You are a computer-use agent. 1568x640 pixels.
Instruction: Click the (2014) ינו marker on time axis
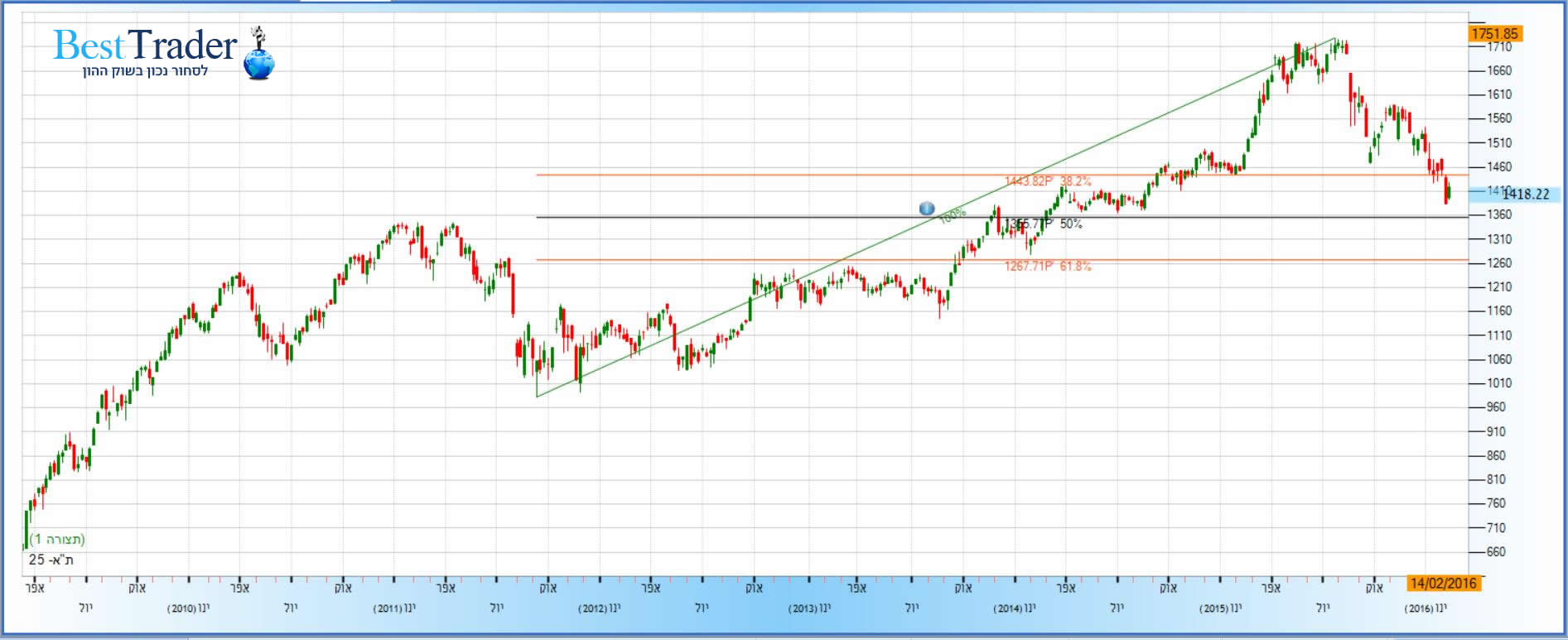pyautogui.click(x=1014, y=609)
